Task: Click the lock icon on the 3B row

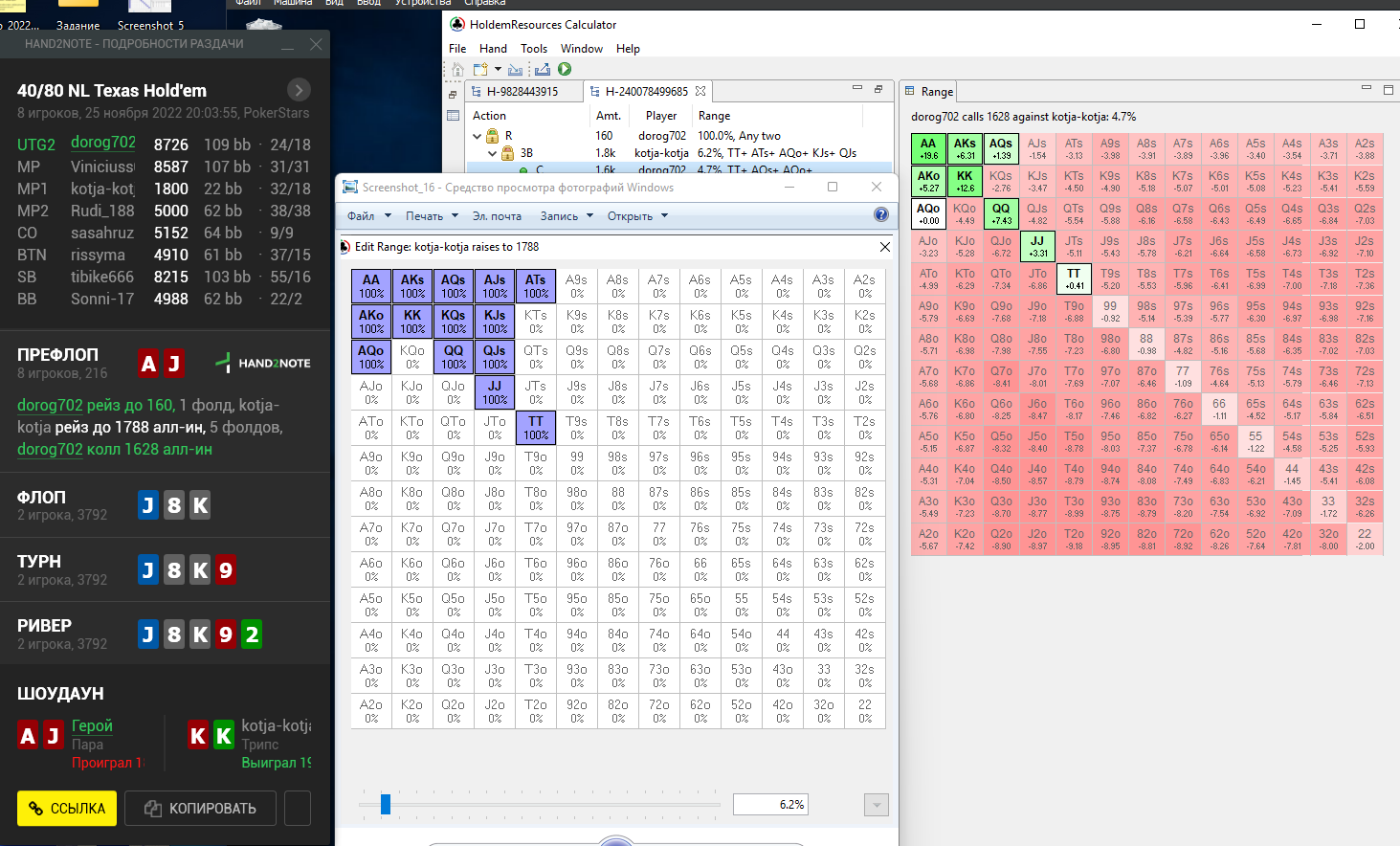Action: (x=508, y=153)
